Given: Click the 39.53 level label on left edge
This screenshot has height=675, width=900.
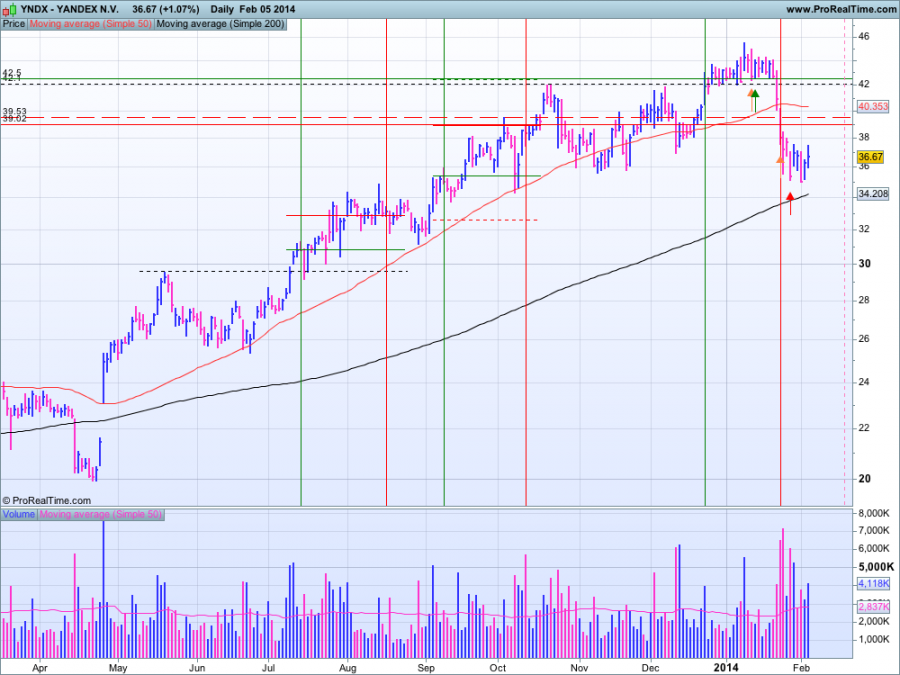Looking at the screenshot, I should coord(14,111).
